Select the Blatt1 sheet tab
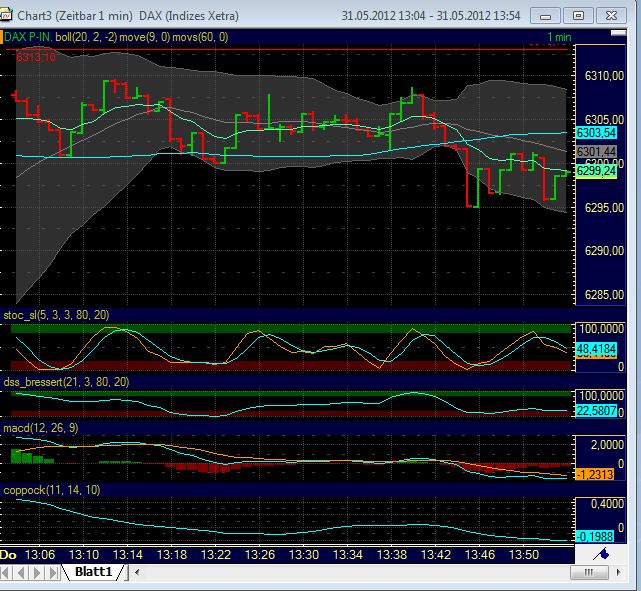641x591 pixels. (x=93, y=571)
